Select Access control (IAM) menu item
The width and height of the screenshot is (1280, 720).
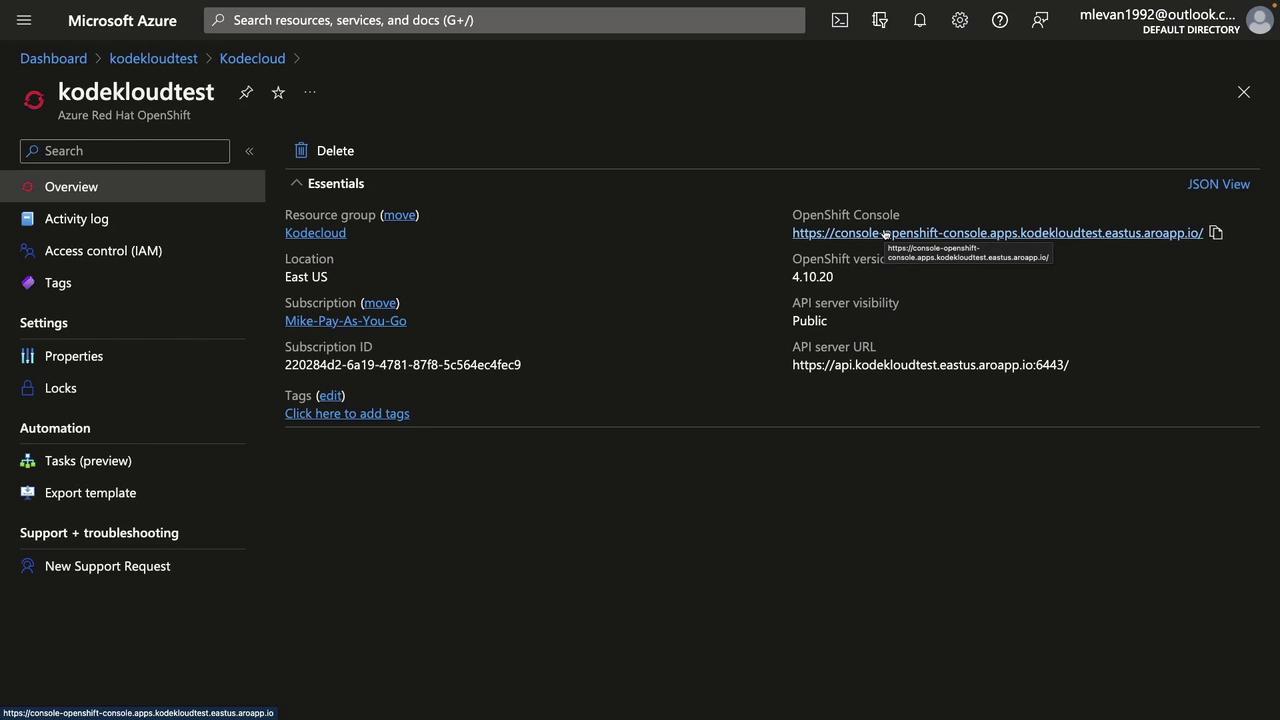coord(103,251)
